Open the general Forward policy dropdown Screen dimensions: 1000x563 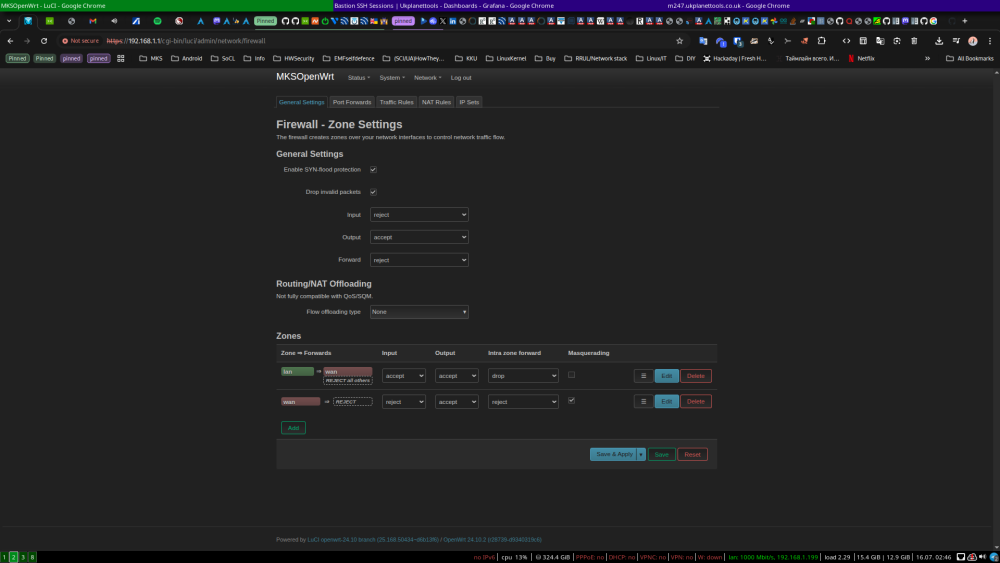419,260
